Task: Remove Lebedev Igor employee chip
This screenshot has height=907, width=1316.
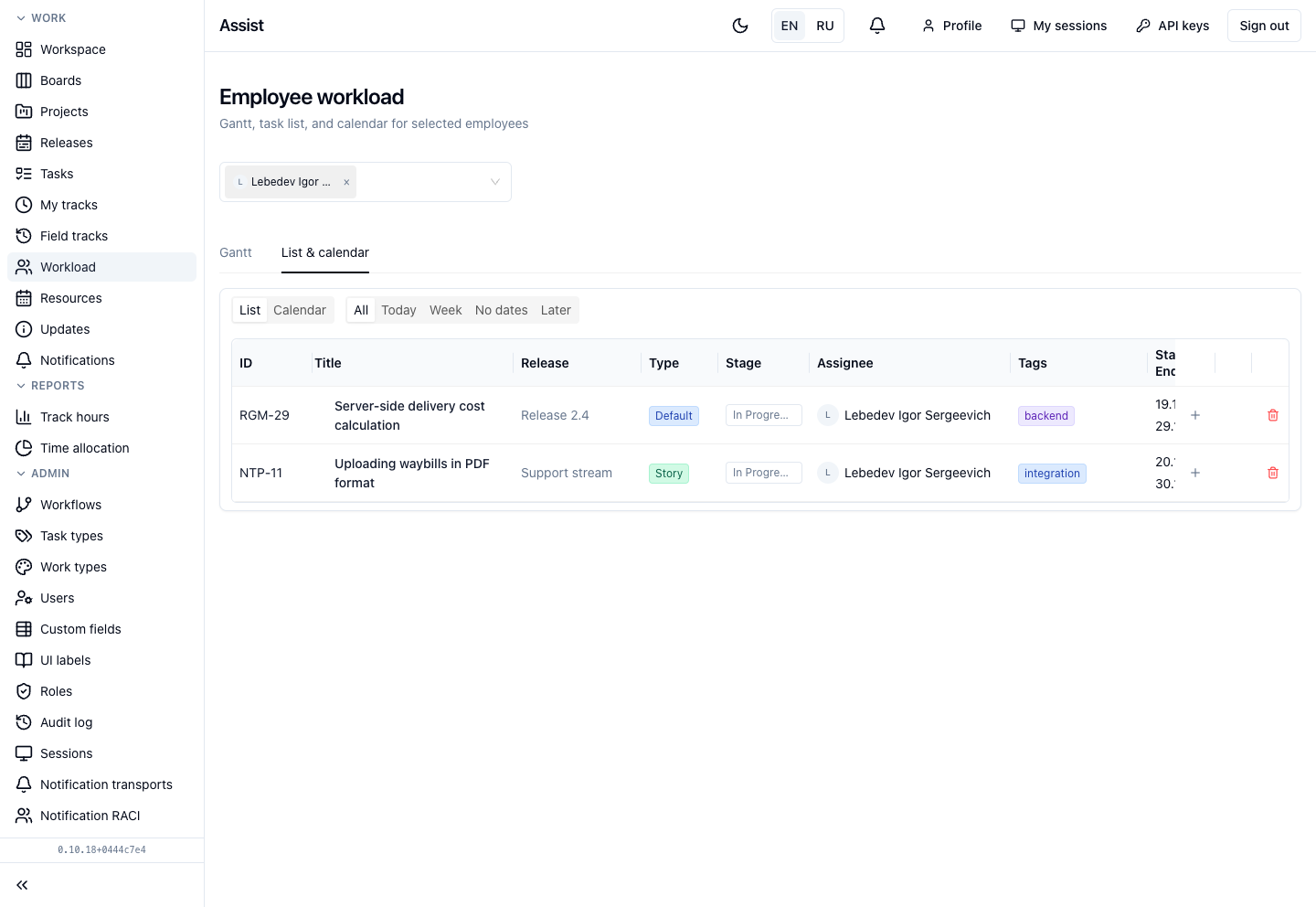Action: pyautogui.click(x=346, y=182)
